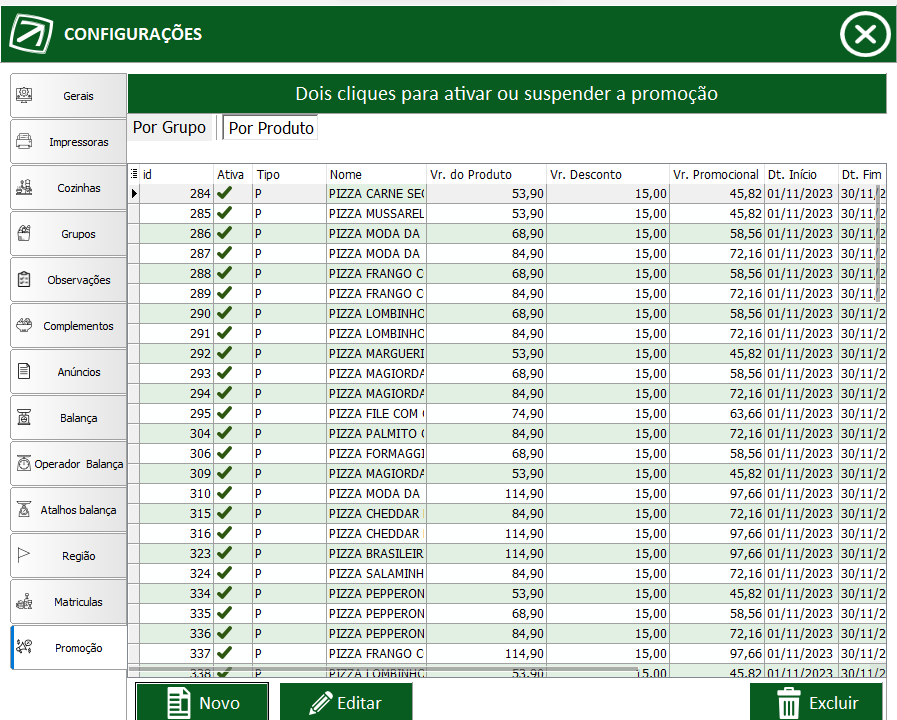The height and width of the screenshot is (720, 897).
Task: Toggle Ativa checkmark for promotion id 290
Action: click(224, 313)
